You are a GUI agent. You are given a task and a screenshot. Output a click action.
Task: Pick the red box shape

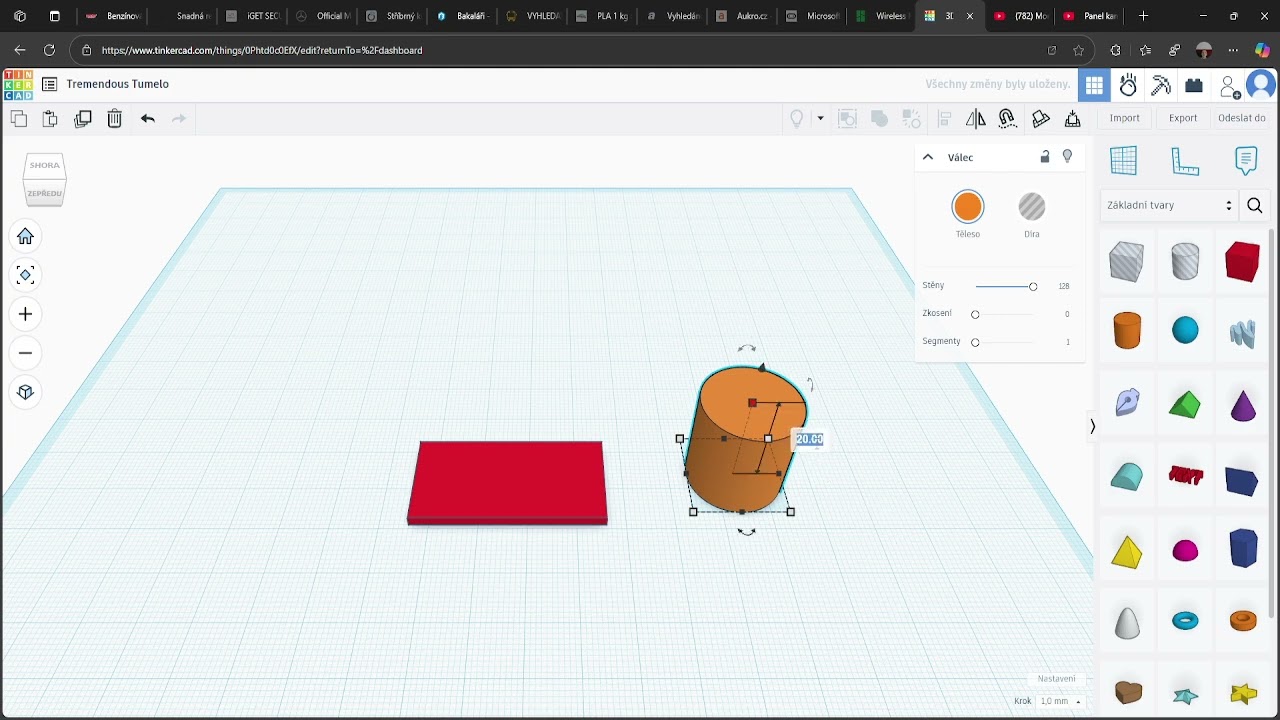1242,262
